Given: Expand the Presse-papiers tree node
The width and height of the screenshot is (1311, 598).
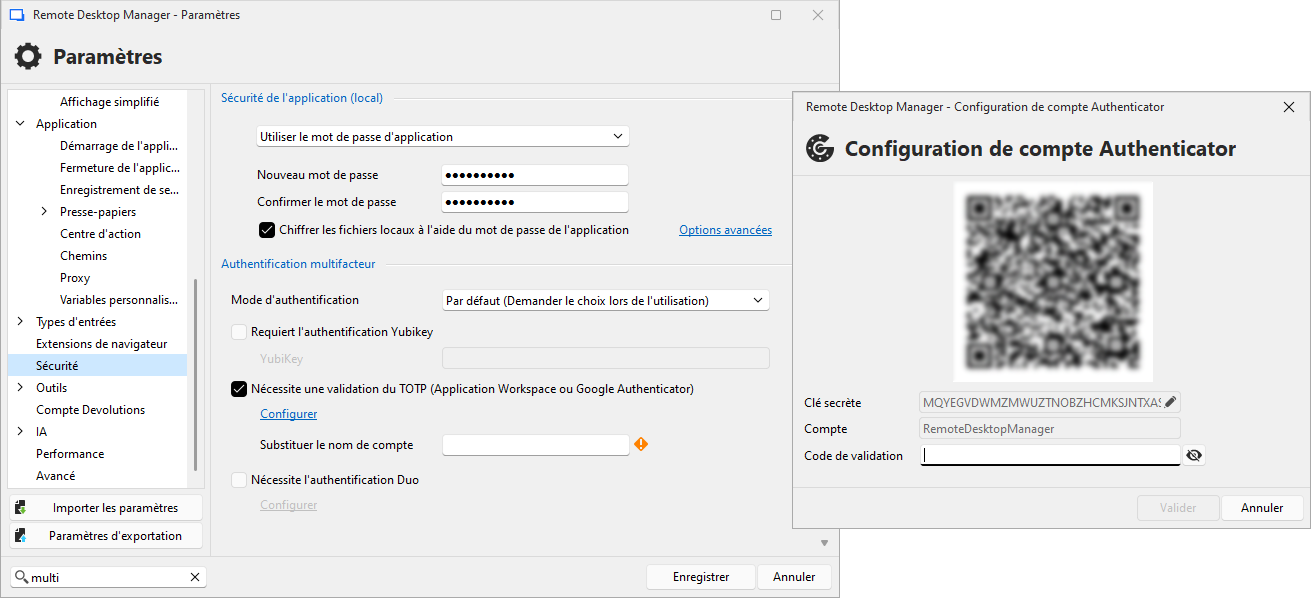Looking at the screenshot, I should pos(44,212).
